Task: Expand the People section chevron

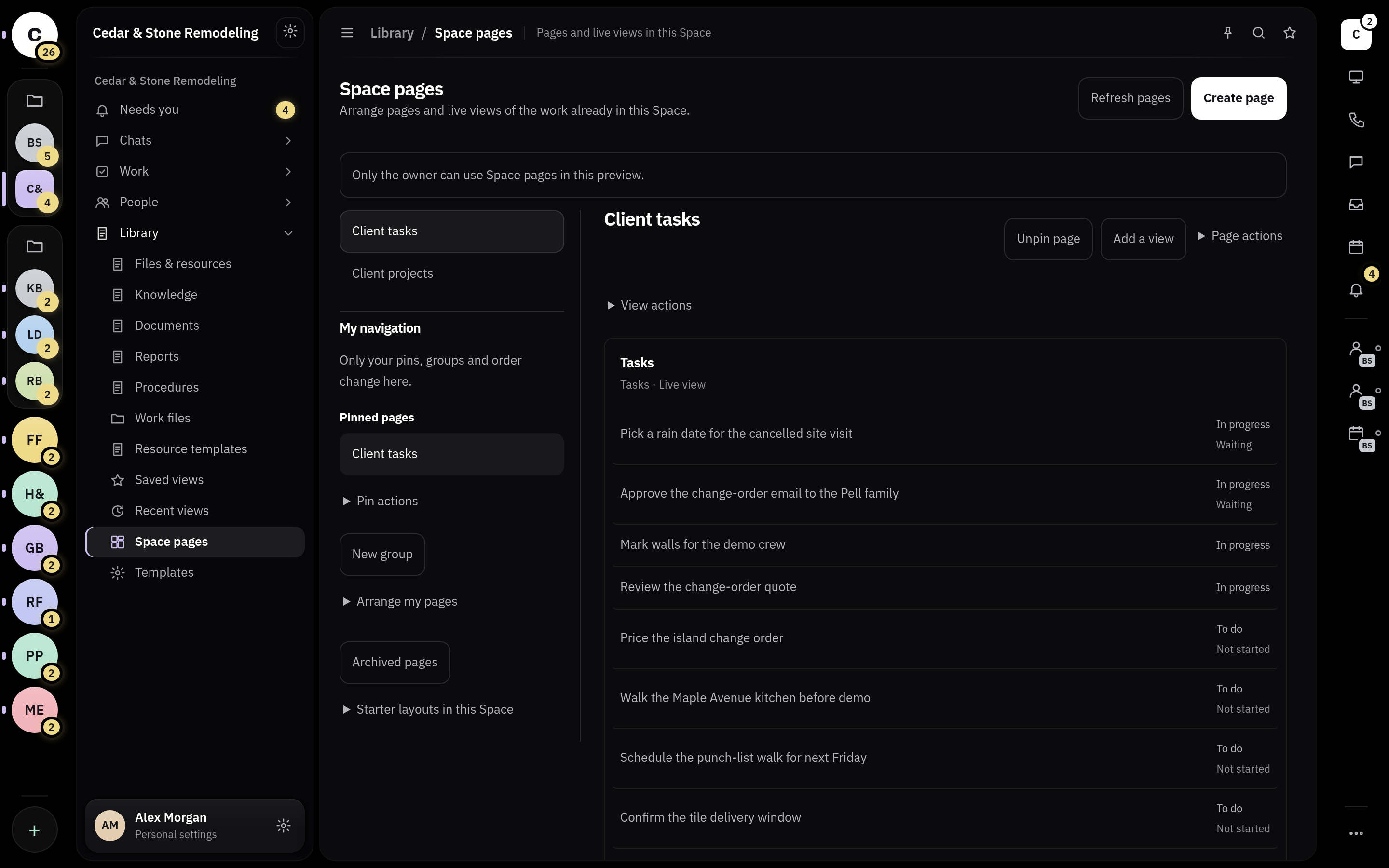Action: tap(288, 202)
